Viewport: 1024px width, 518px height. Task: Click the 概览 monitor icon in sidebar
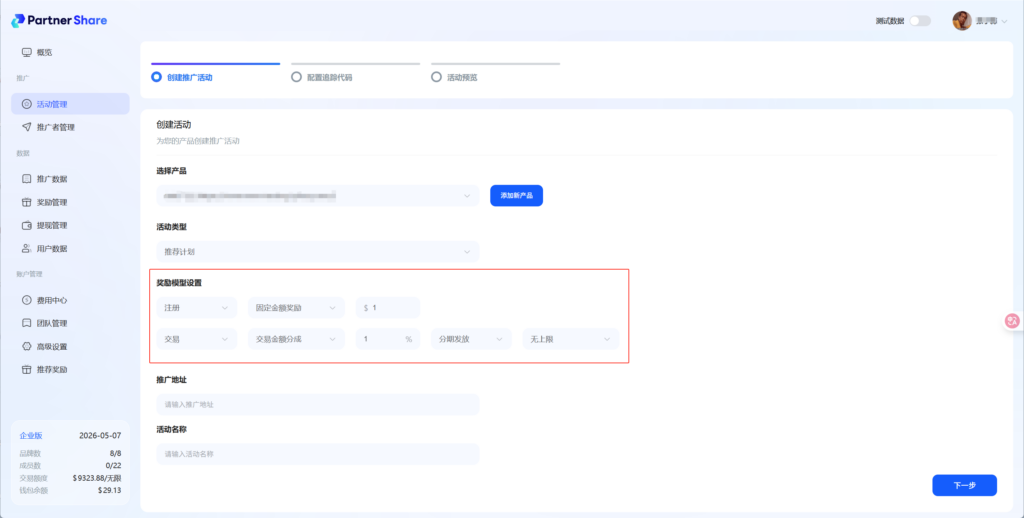click(x=26, y=52)
